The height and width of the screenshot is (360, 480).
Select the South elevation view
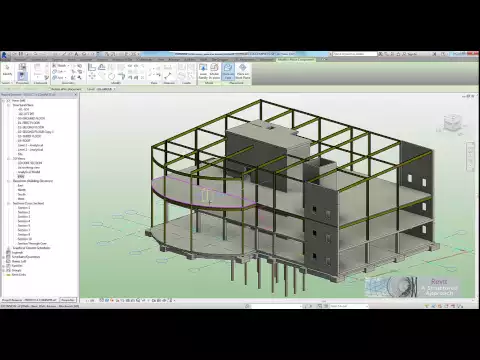21,194
